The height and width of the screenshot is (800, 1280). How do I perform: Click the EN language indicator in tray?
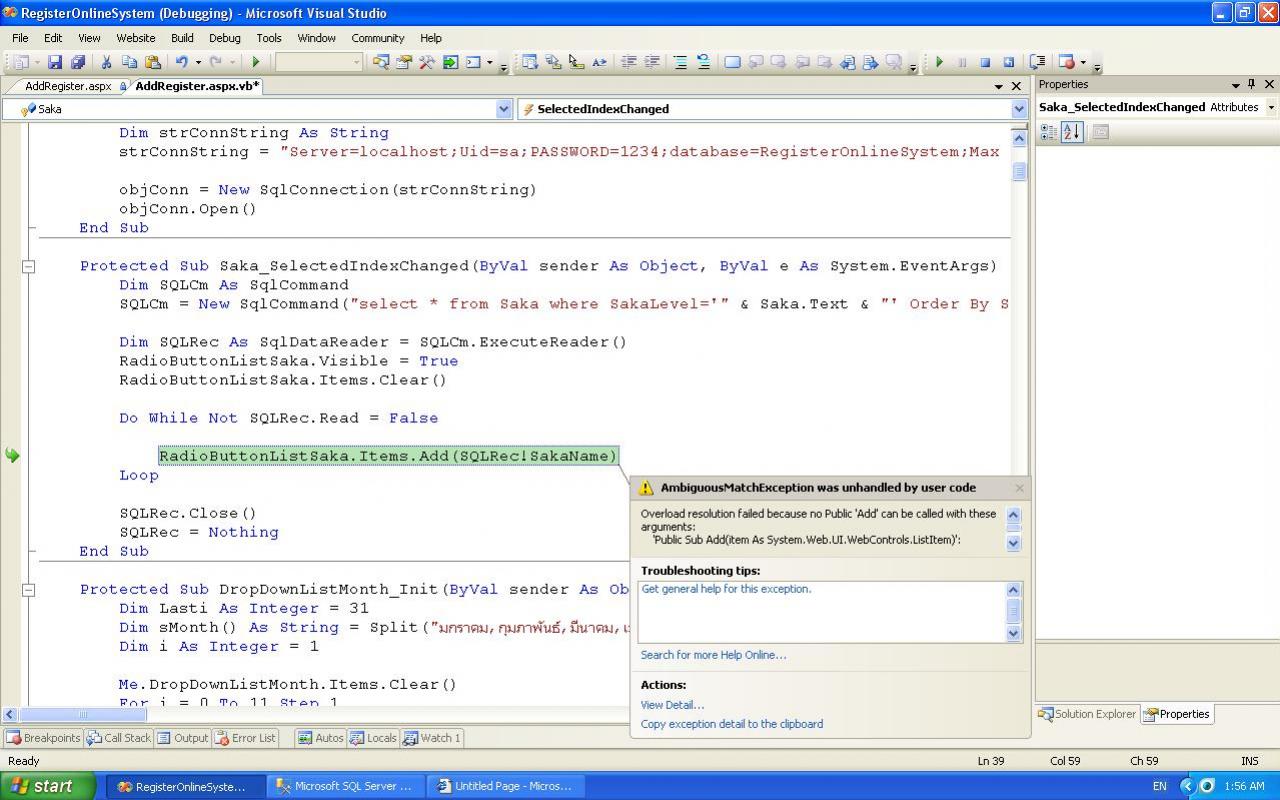point(1159,787)
